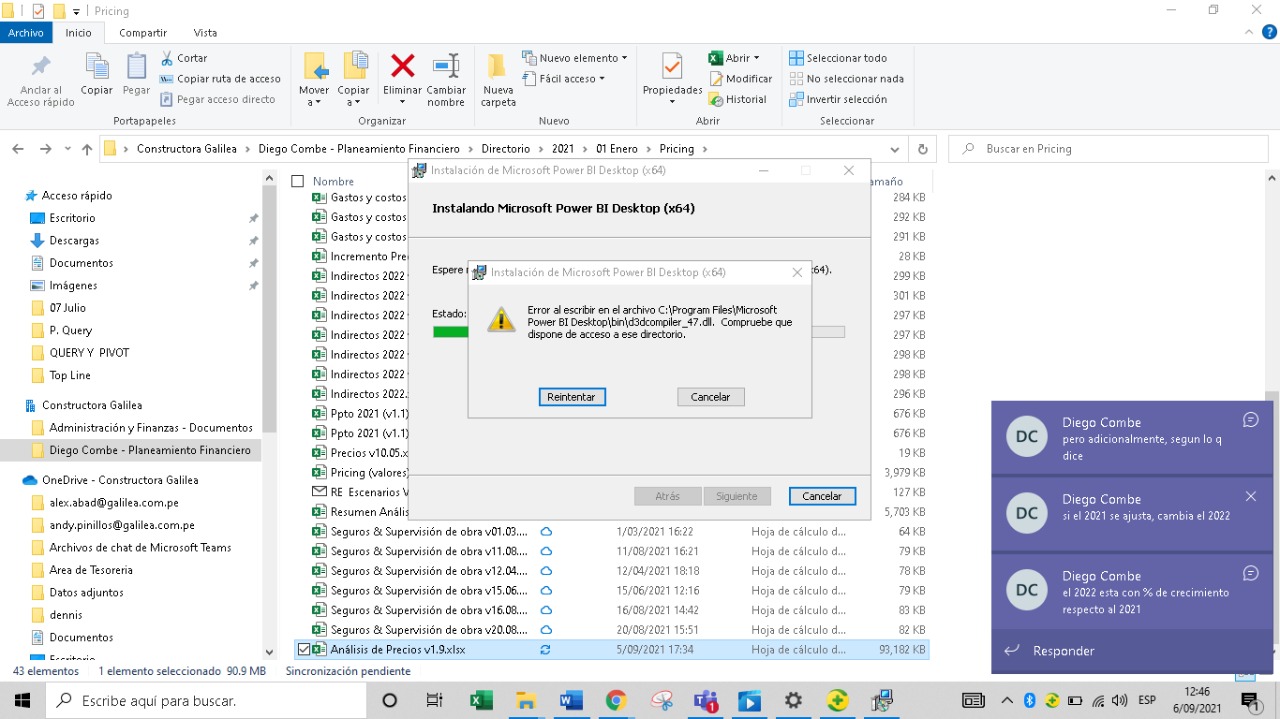Viewport: 1280px width, 719px height.
Task: Switch to the Compartir ribbon tab
Action: 143,33
